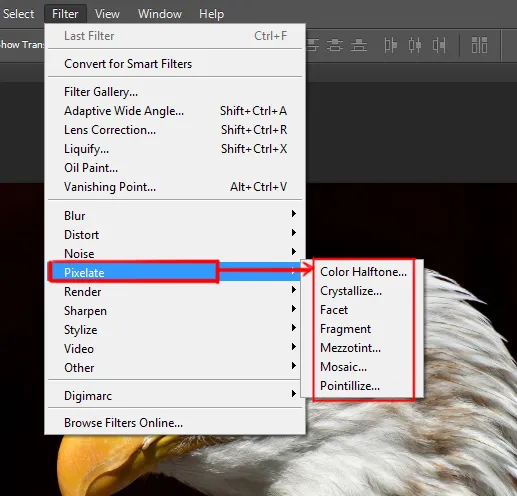Expand the Digimarc submenu arrow
The width and height of the screenshot is (517, 496).
tap(294, 394)
